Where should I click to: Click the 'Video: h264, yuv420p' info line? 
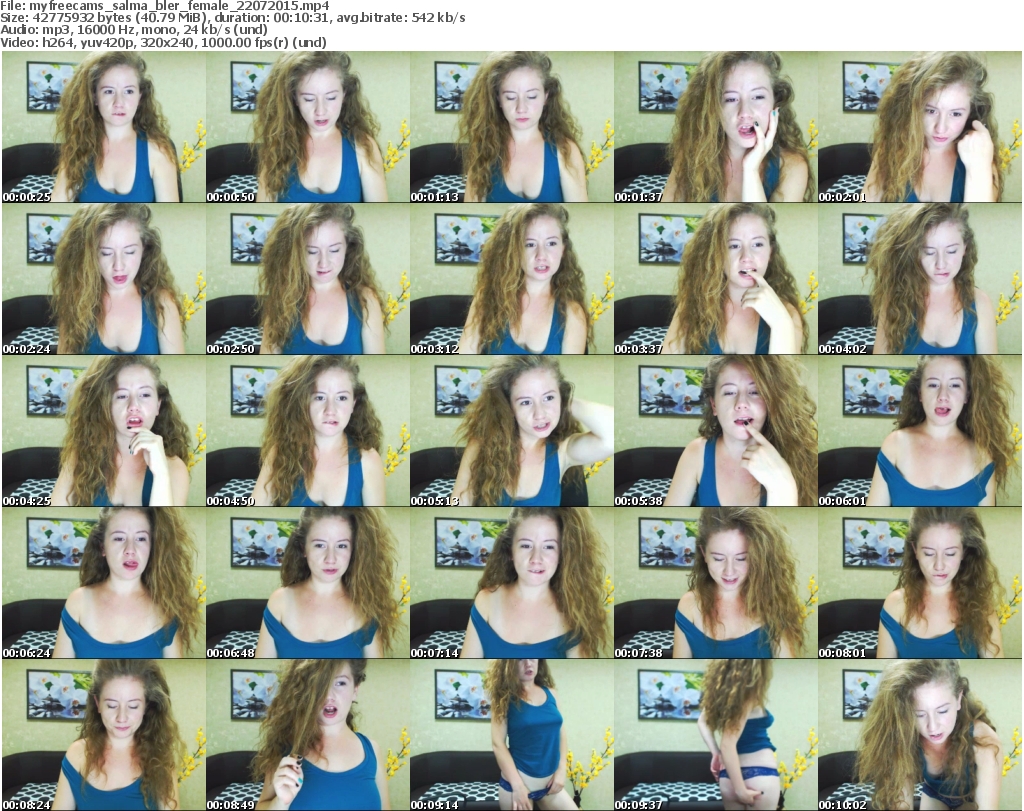click(163, 42)
